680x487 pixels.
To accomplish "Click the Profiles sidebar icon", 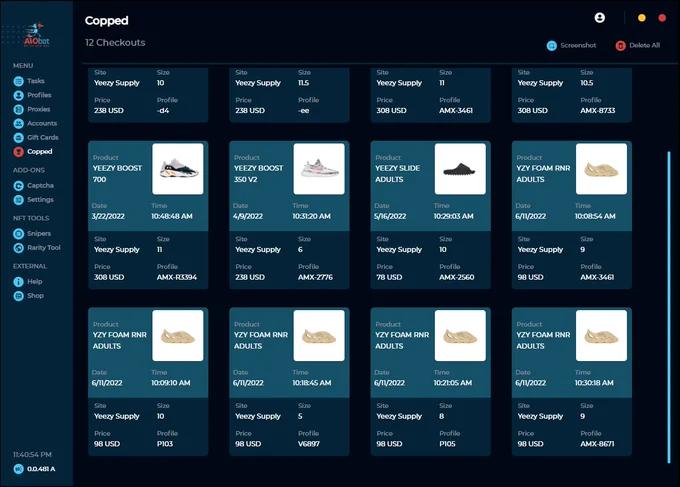I will [18, 95].
